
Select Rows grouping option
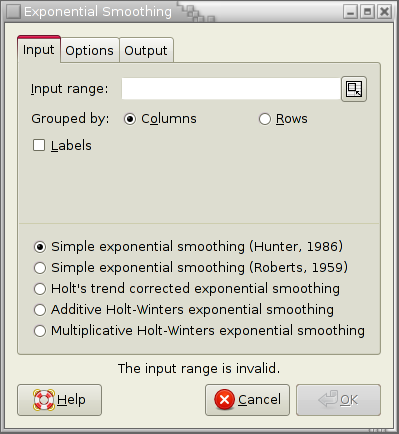(x=265, y=119)
